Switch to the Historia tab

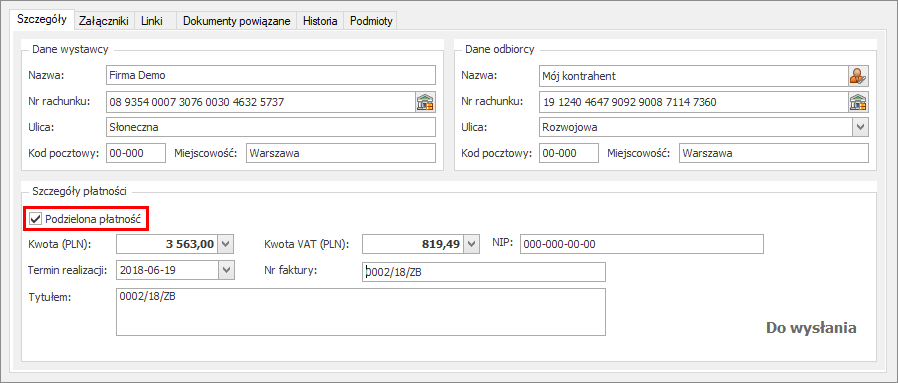(x=320, y=21)
